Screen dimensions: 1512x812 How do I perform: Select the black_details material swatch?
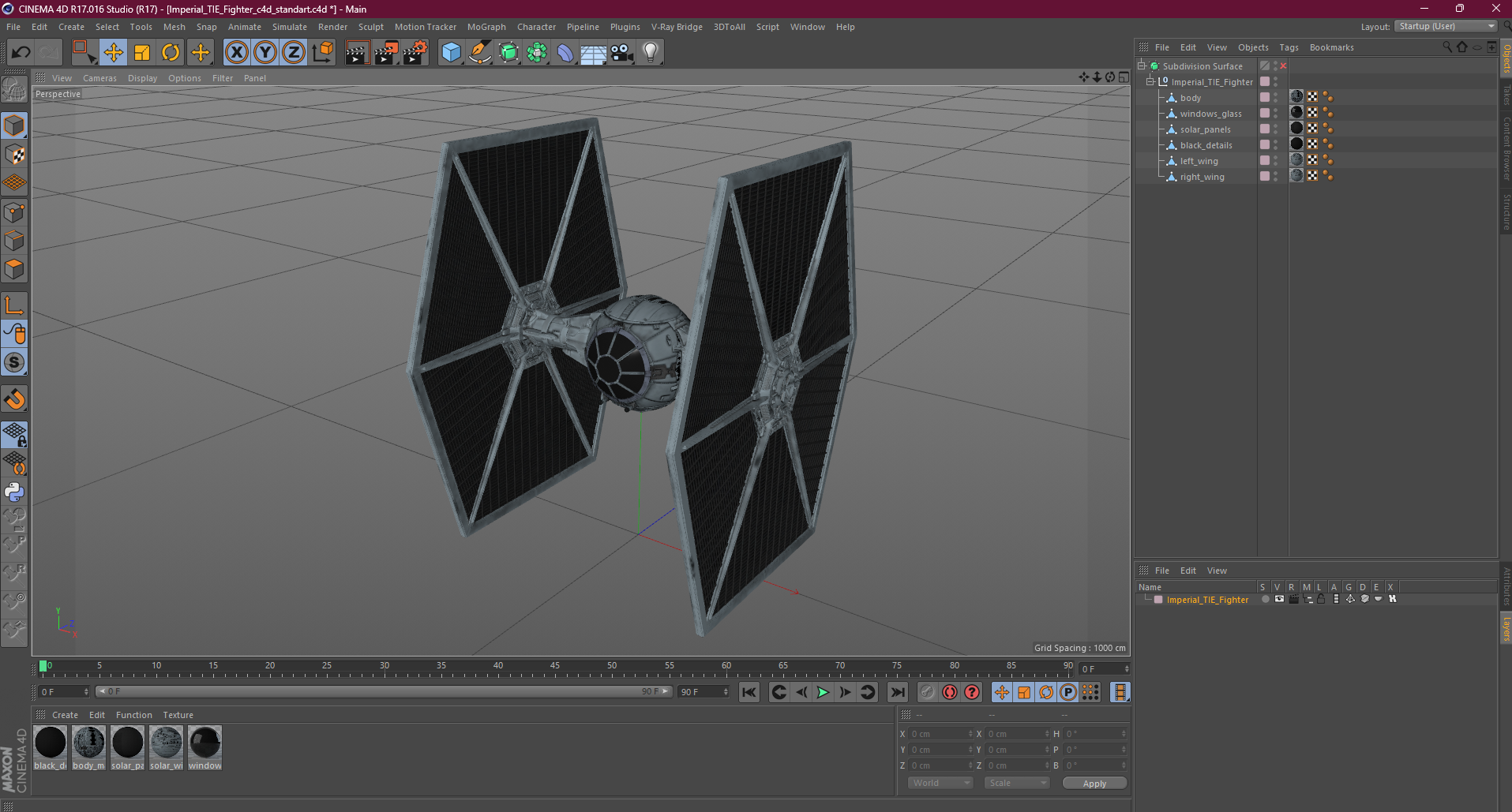[x=51, y=747]
